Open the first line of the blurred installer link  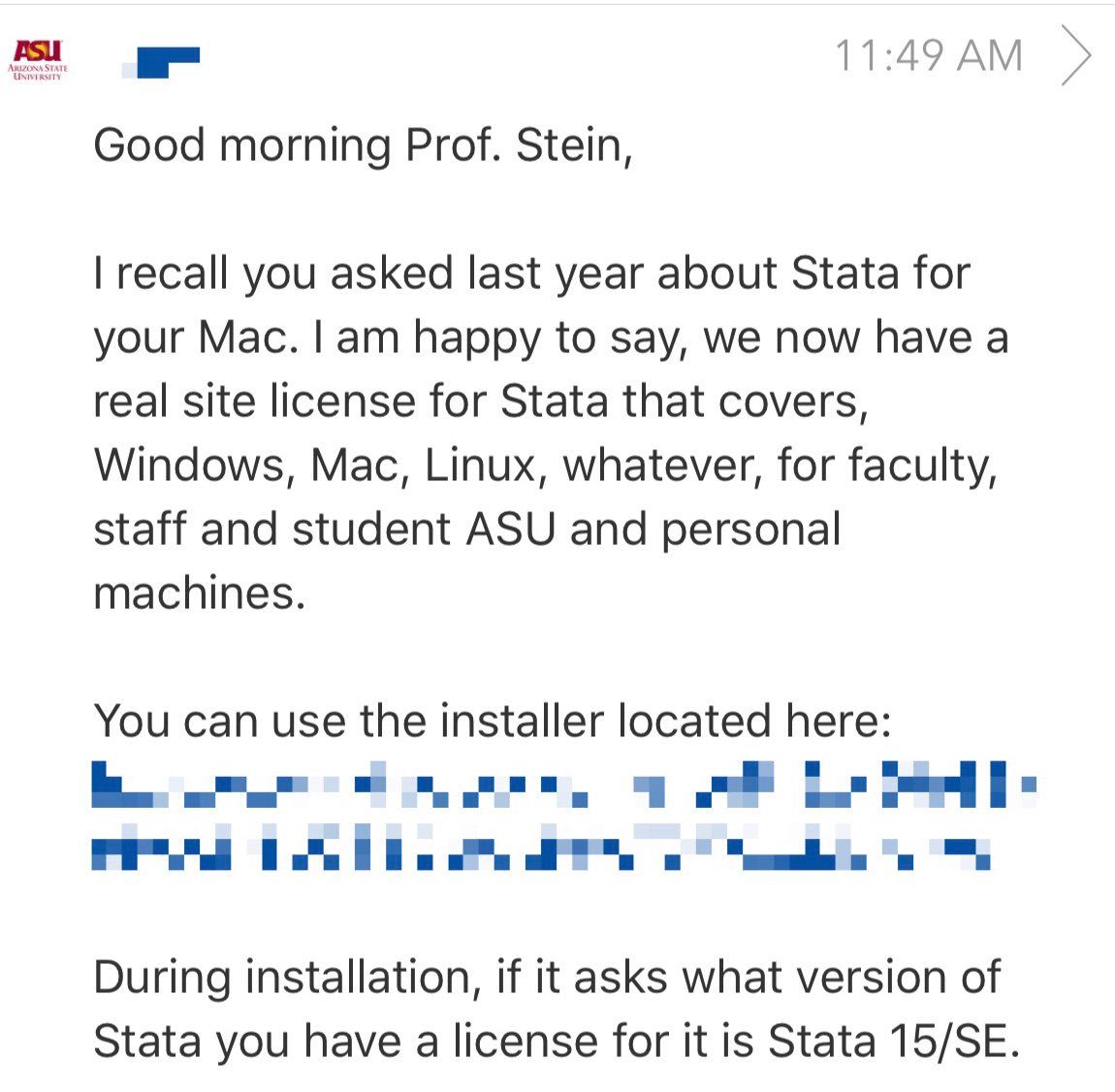562,787
